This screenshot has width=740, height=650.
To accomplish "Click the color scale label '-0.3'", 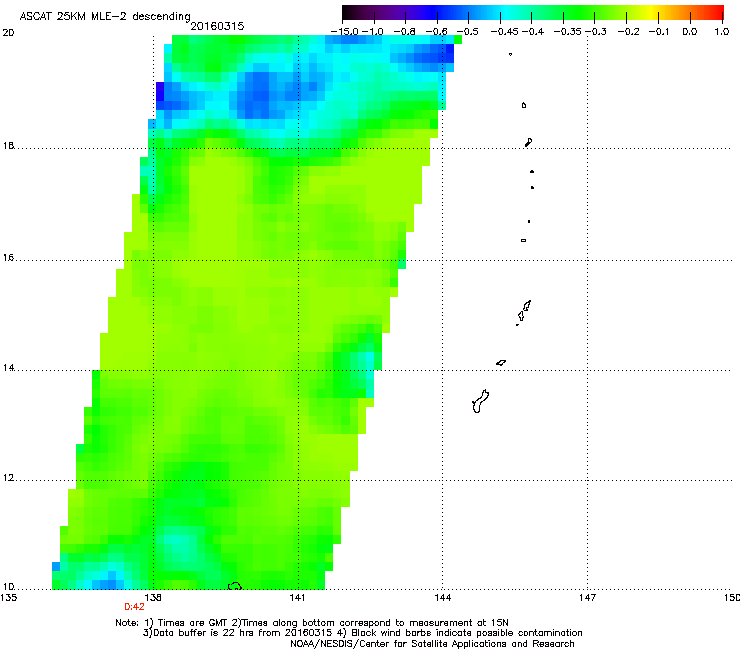I will coord(596,32).
